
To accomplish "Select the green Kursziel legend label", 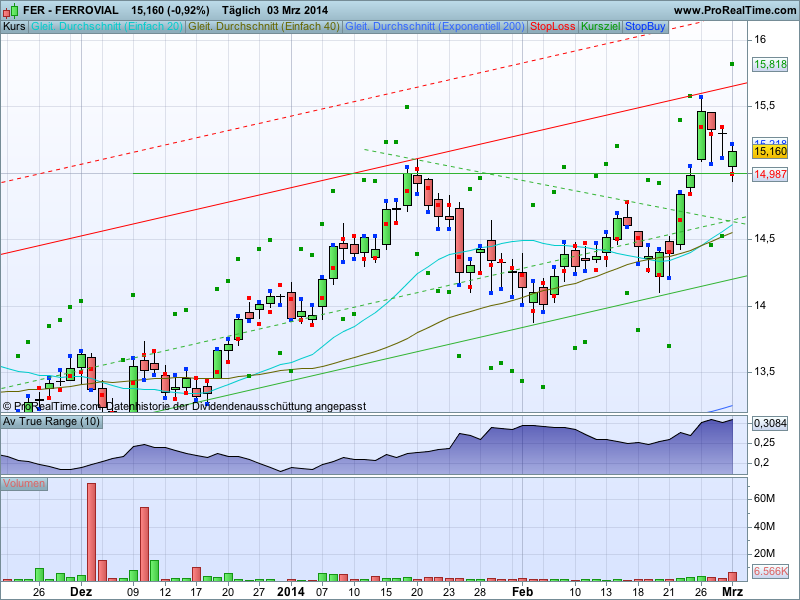I will [x=601, y=25].
